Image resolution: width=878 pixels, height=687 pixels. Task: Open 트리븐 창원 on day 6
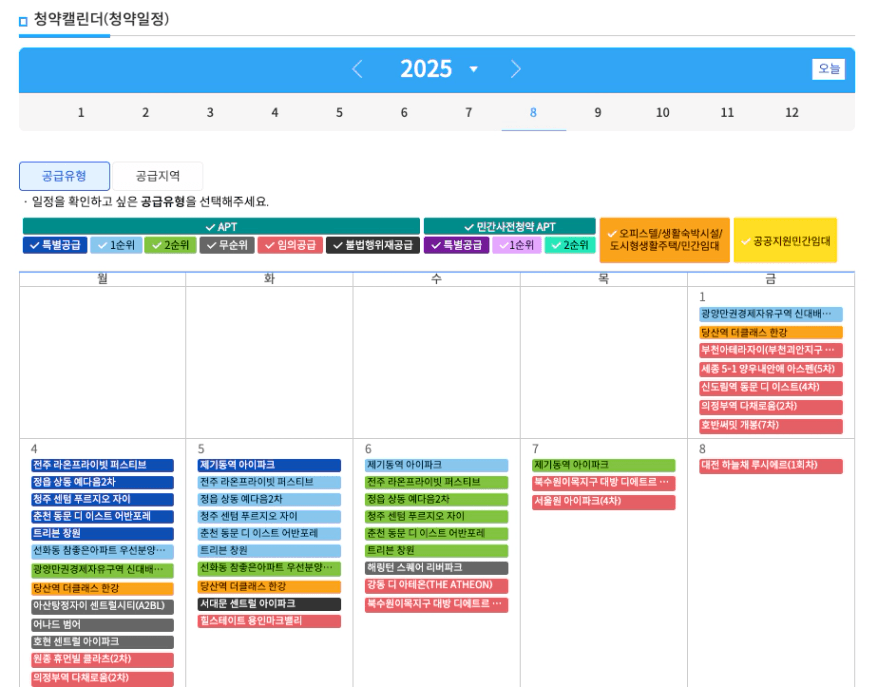pyautogui.click(x=437, y=551)
